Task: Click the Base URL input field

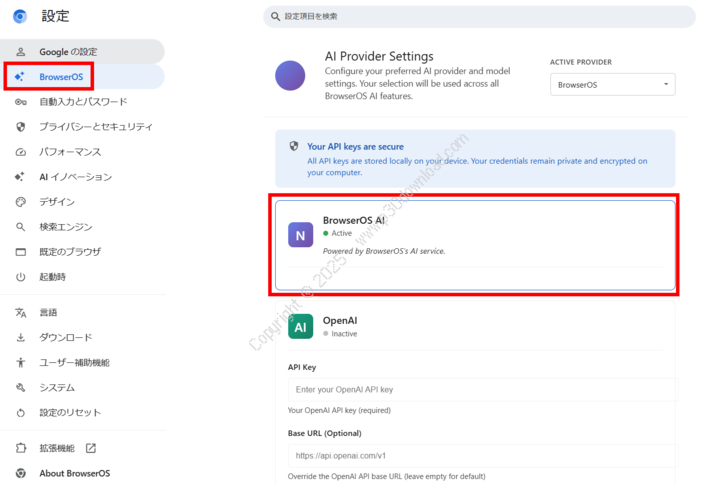Action: [x=482, y=455]
